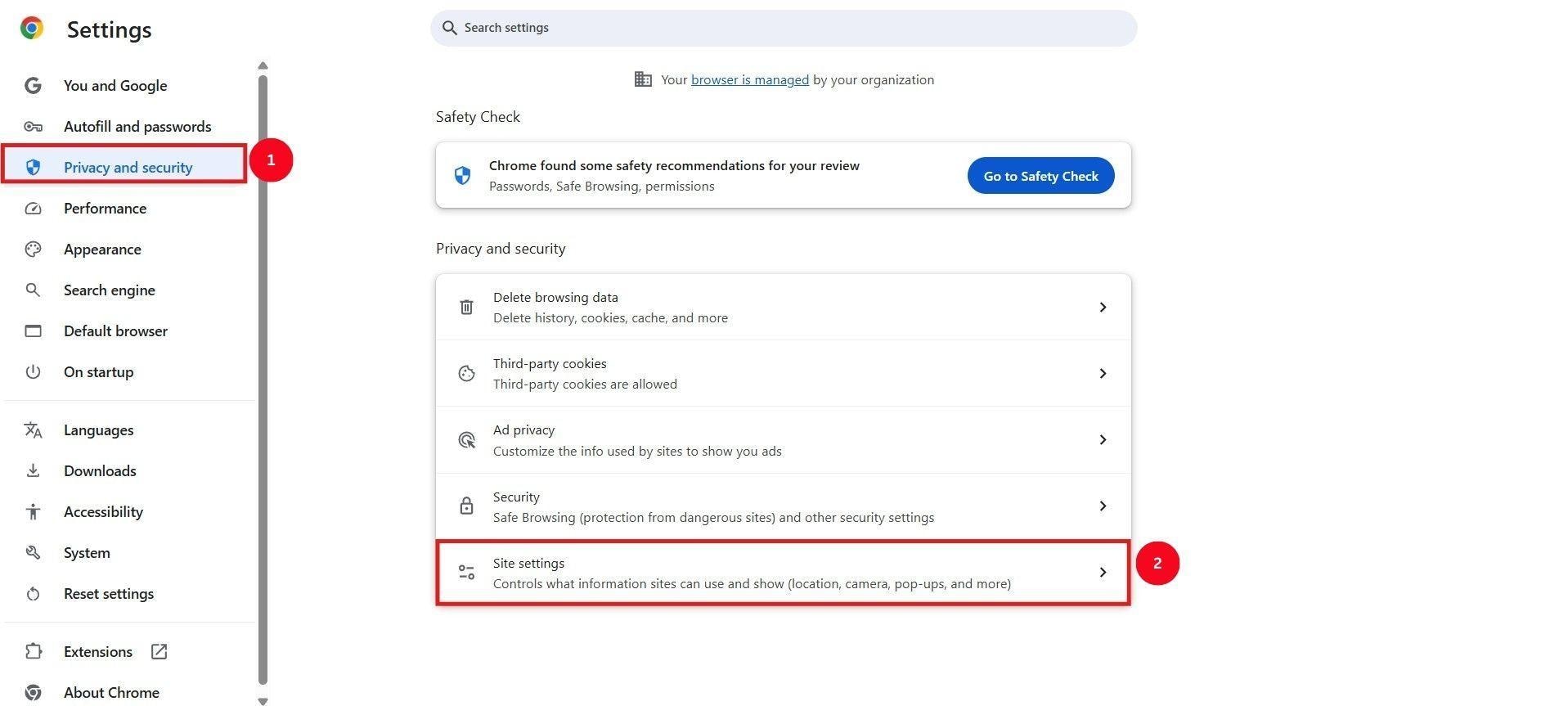Select the trash icon on Delete browsing data

click(x=466, y=306)
